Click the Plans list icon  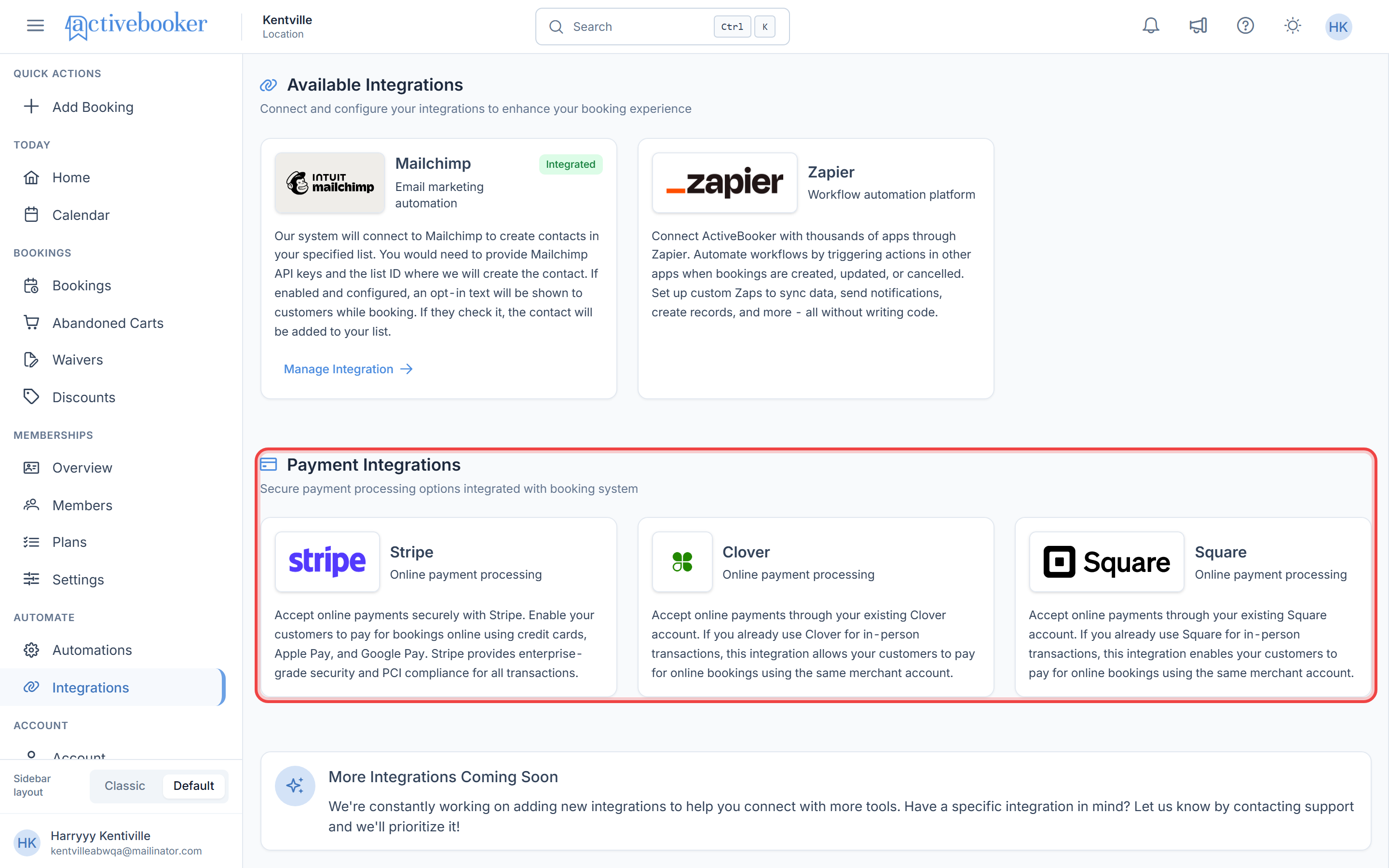click(31, 542)
